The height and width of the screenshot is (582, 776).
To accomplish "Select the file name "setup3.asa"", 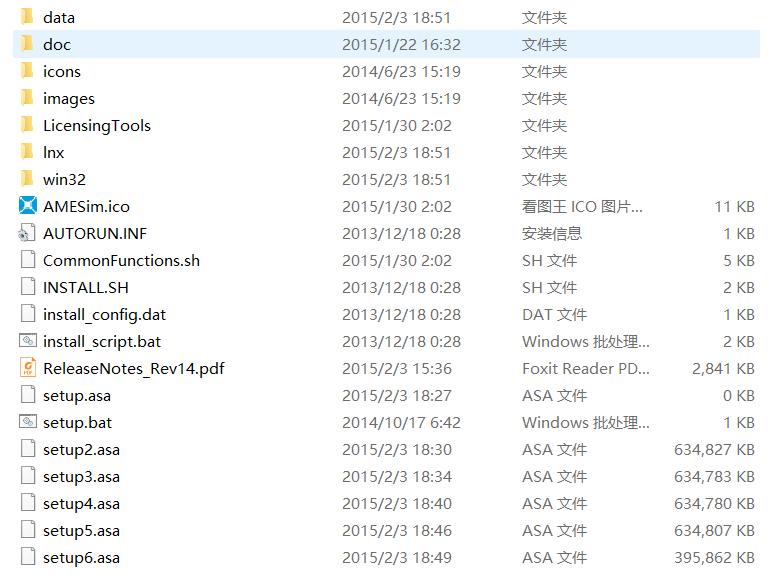I will pos(81,477).
